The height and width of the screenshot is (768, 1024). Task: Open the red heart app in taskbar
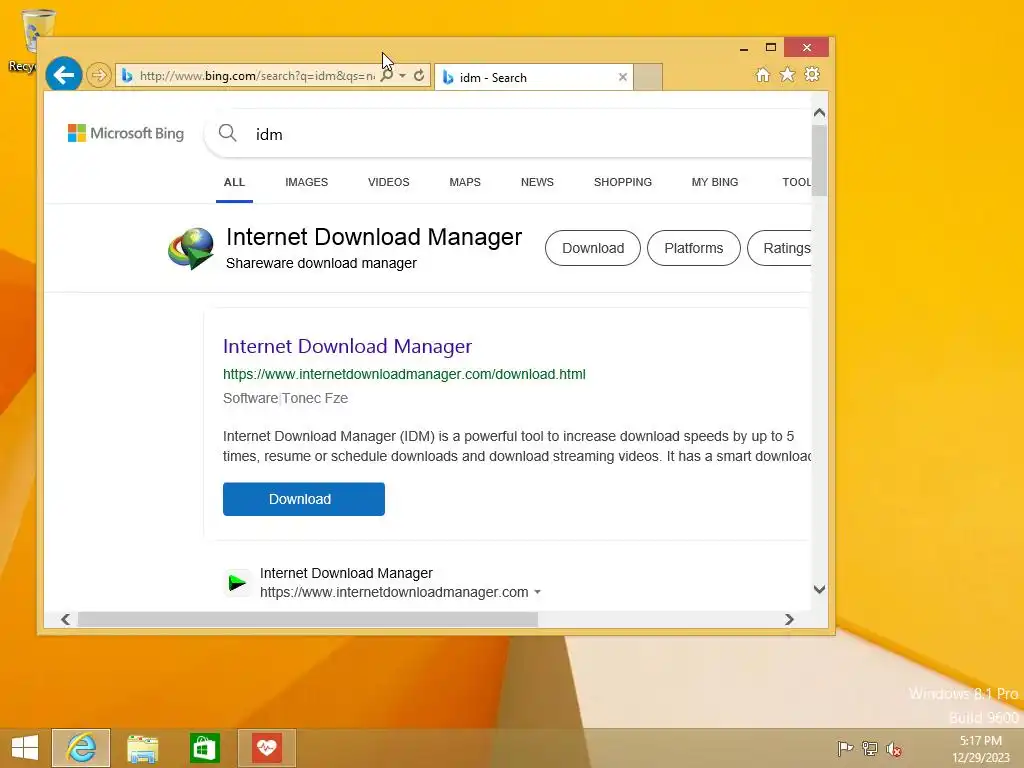click(266, 748)
